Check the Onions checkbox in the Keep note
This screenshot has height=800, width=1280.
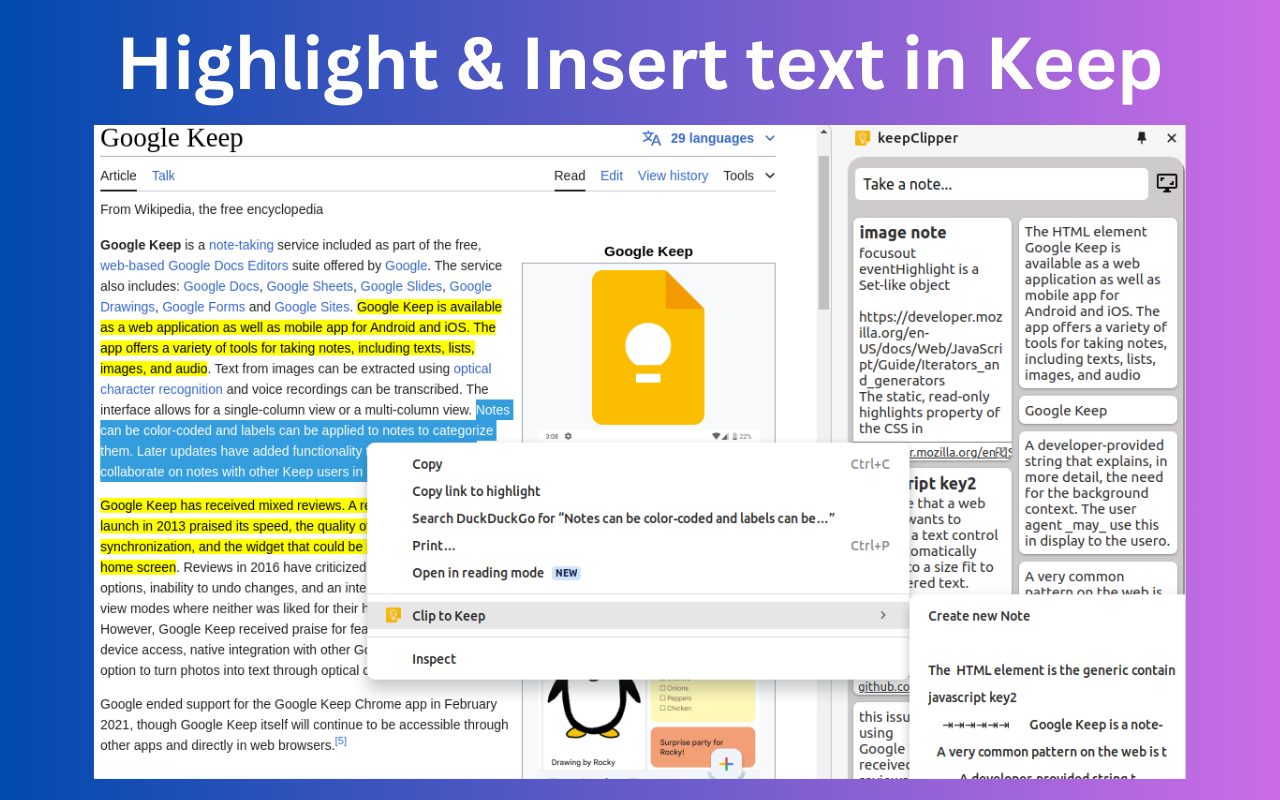[x=663, y=688]
